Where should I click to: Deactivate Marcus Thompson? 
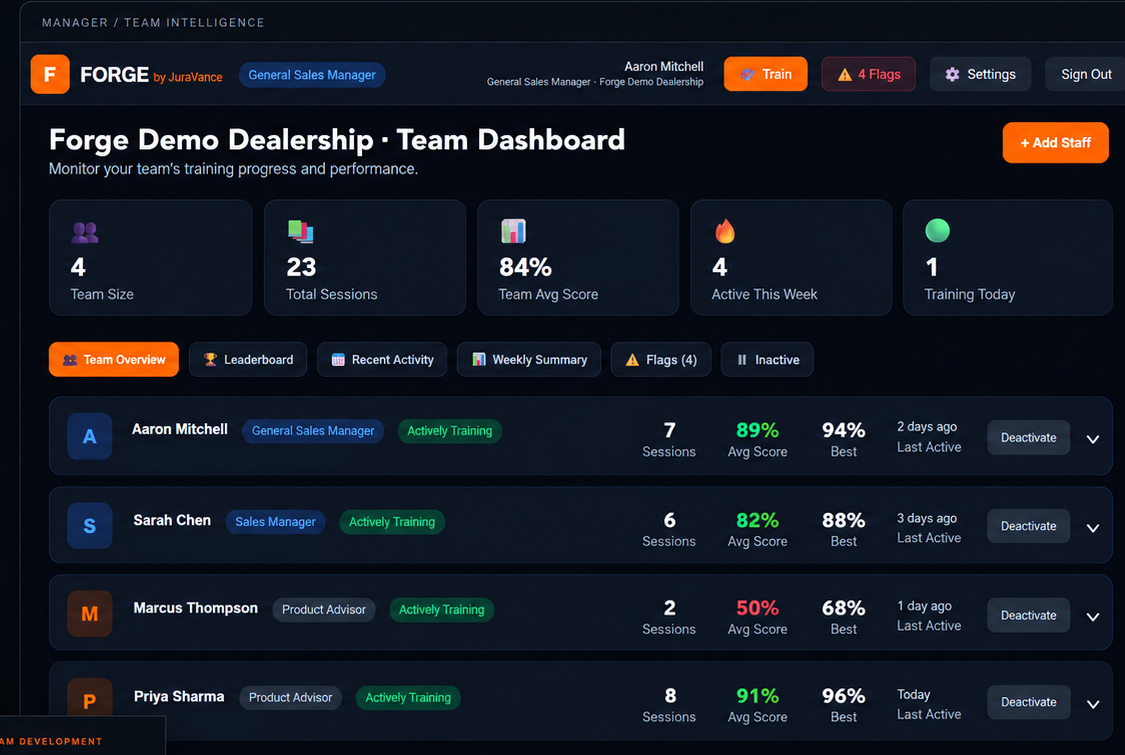click(x=1028, y=615)
